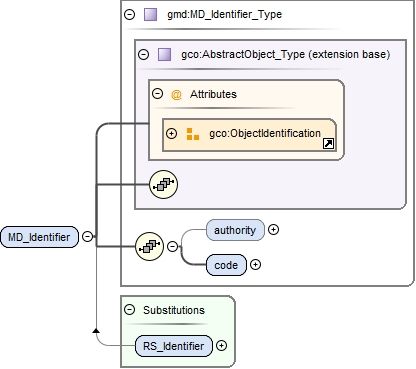
Task: Collapse the MD_Identifier element children
Action: tap(88, 237)
